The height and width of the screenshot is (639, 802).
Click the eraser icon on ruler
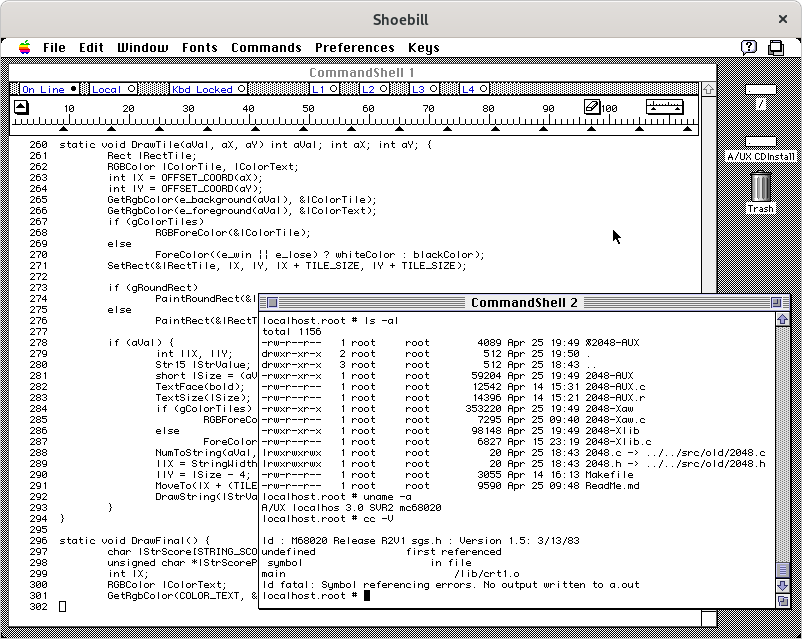(591, 107)
